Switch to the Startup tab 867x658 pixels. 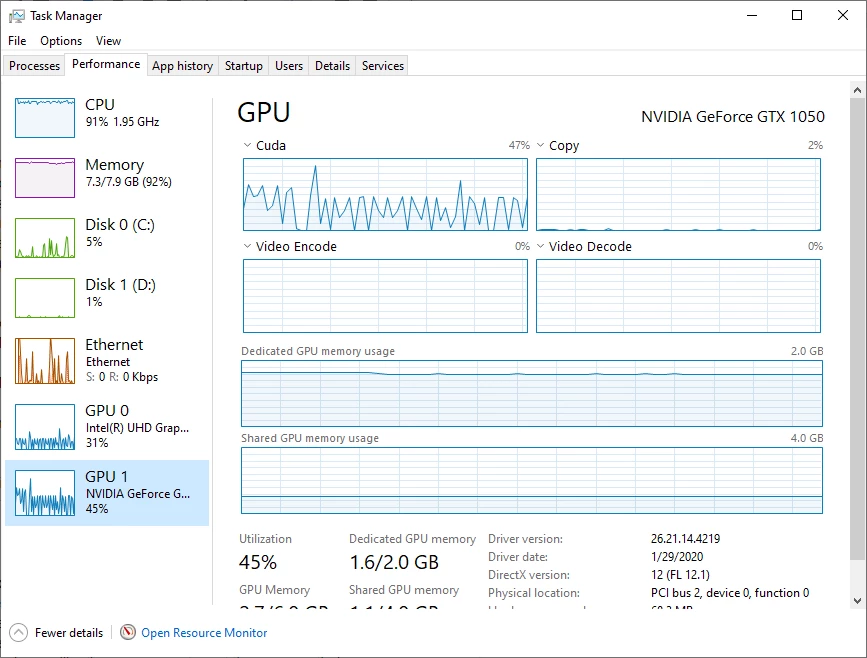(243, 66)
